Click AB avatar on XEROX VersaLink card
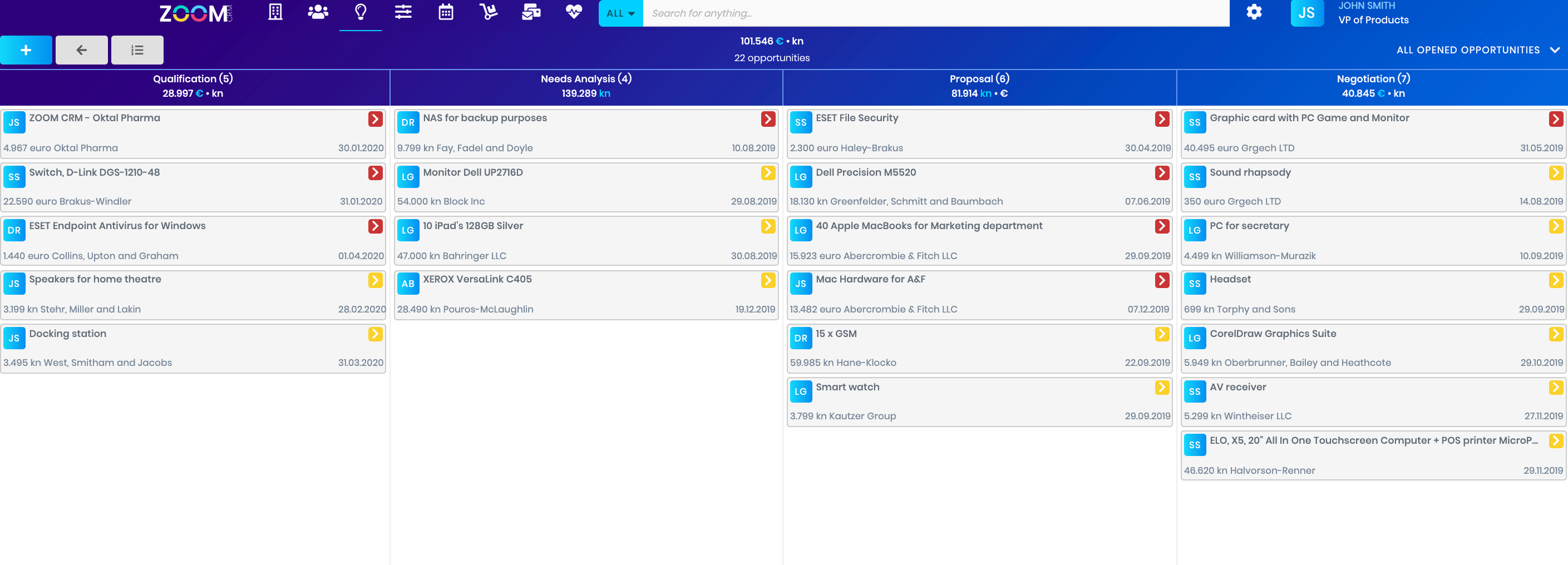Image resolution: width=1568 pixels, height=565 pixels. click(408, 284)
